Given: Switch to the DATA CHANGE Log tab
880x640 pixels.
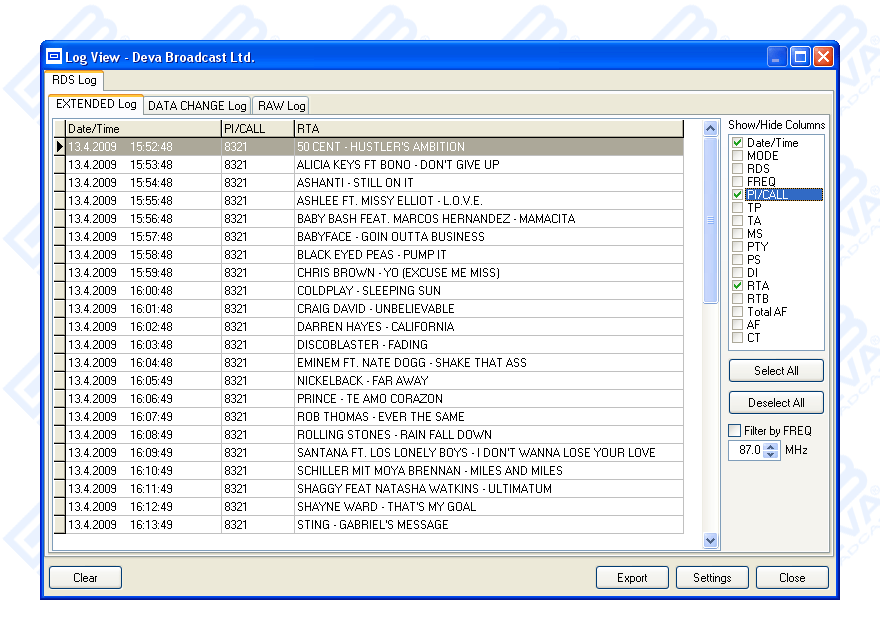Looking at the screenshot, I should 197,106.
